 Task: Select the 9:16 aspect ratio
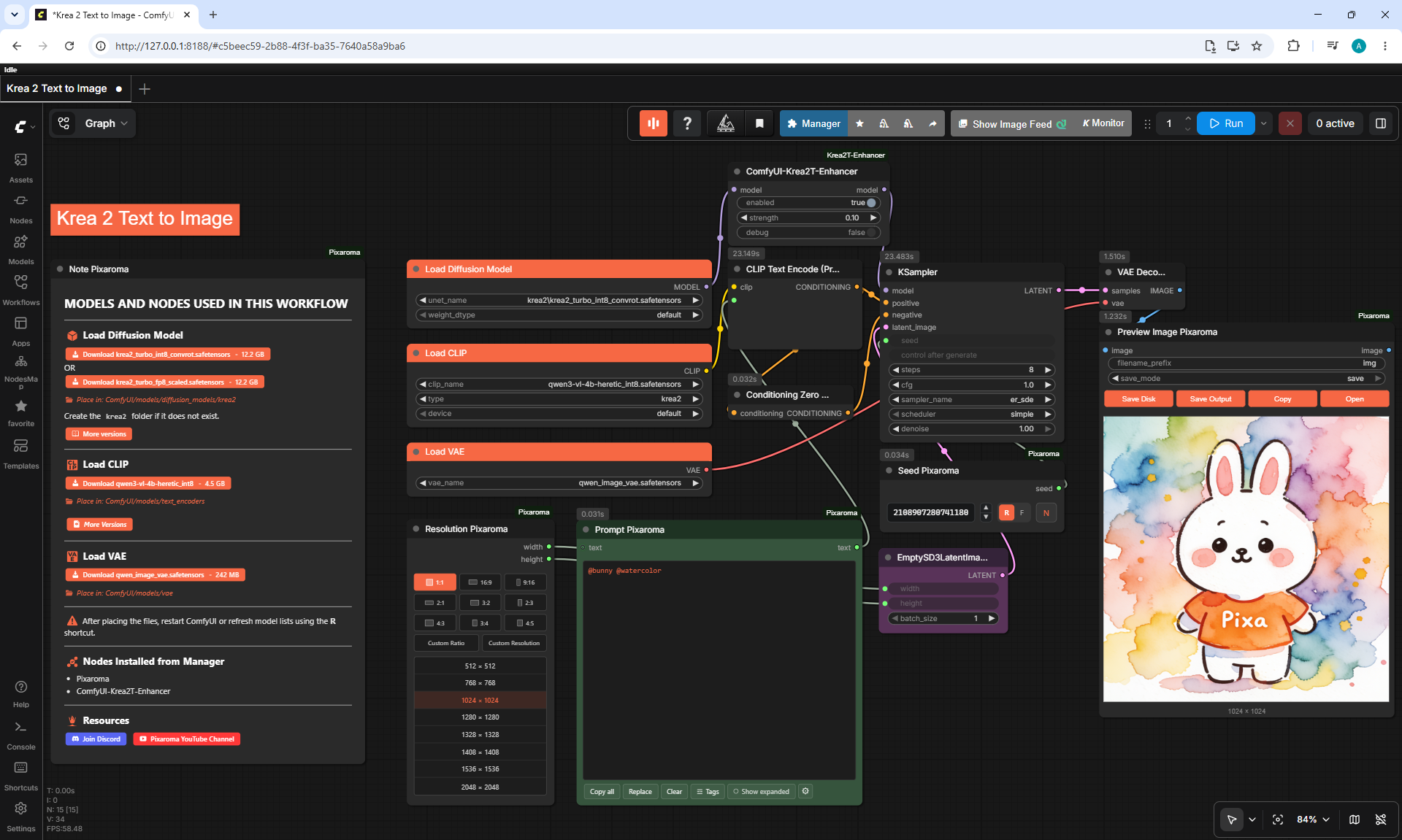(x=525, y=582)
